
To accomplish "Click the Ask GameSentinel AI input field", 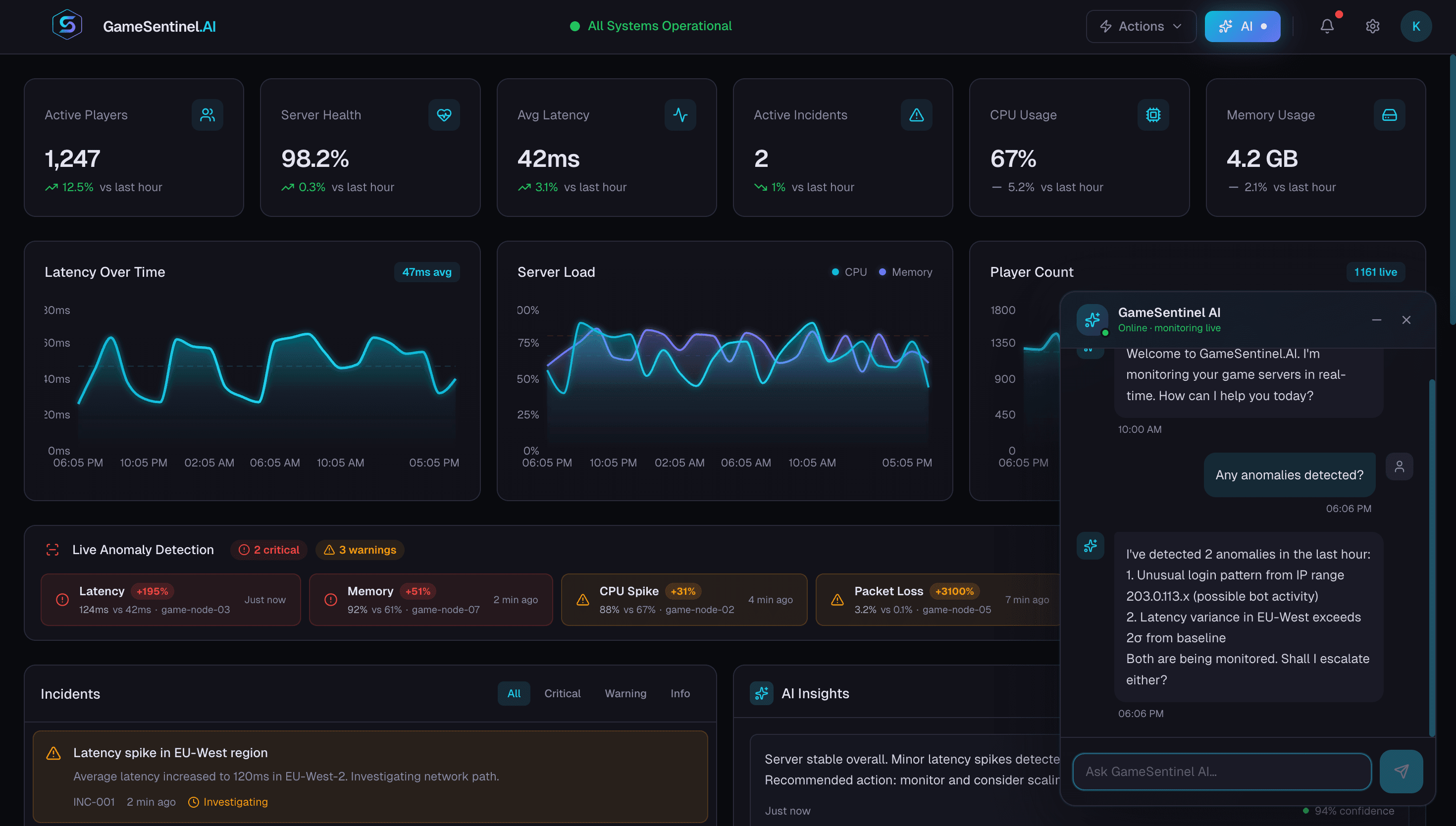I will (x=1221, y=771).
